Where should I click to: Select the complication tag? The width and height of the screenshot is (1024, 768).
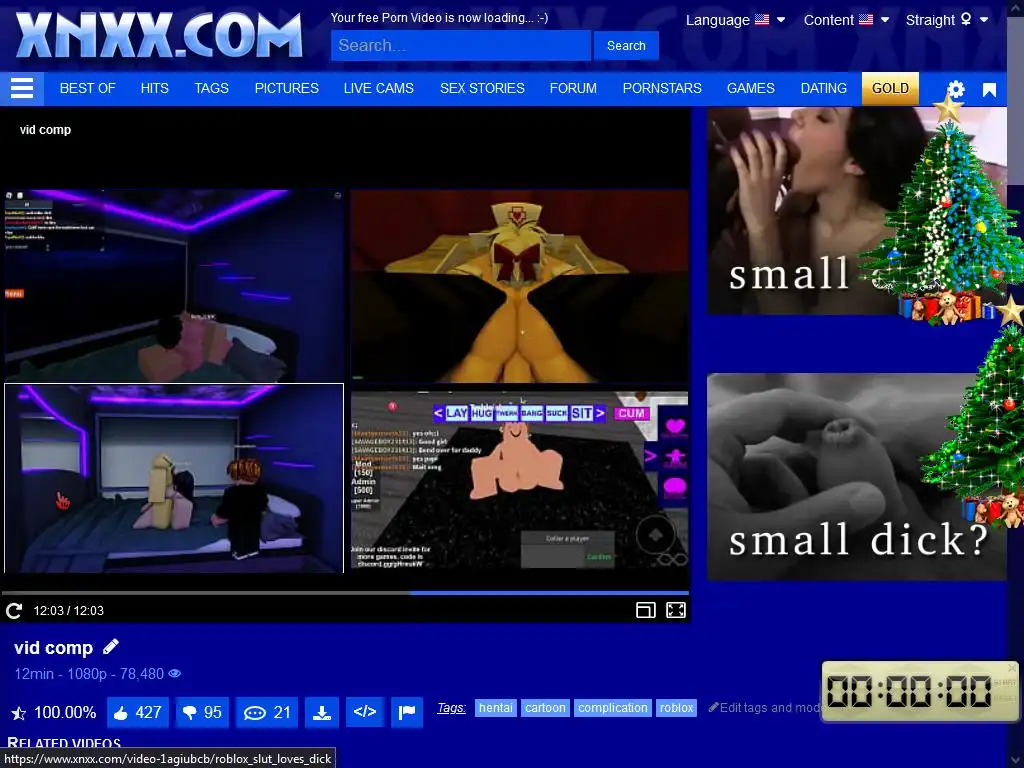pyautogui.click(x=613, y=708)
